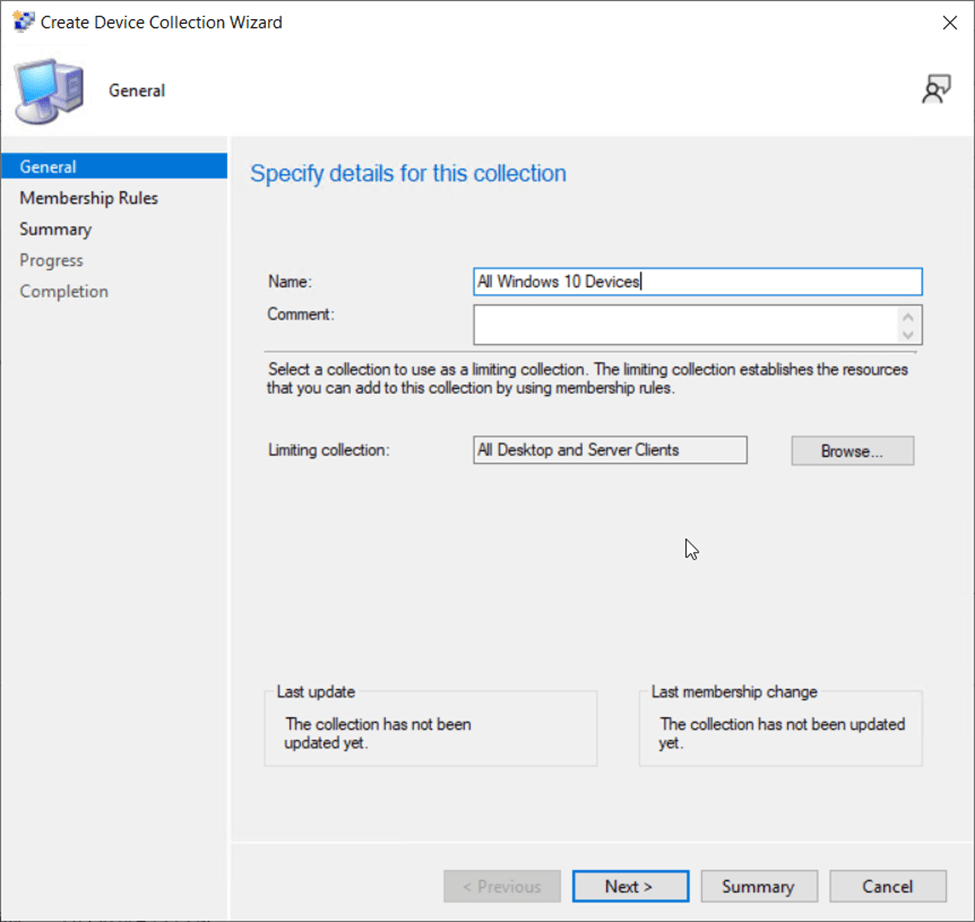The height and width of the screenshot is (922, 975).
Task: Click the wizard icon in title bar
Action: tap(22, 22)
